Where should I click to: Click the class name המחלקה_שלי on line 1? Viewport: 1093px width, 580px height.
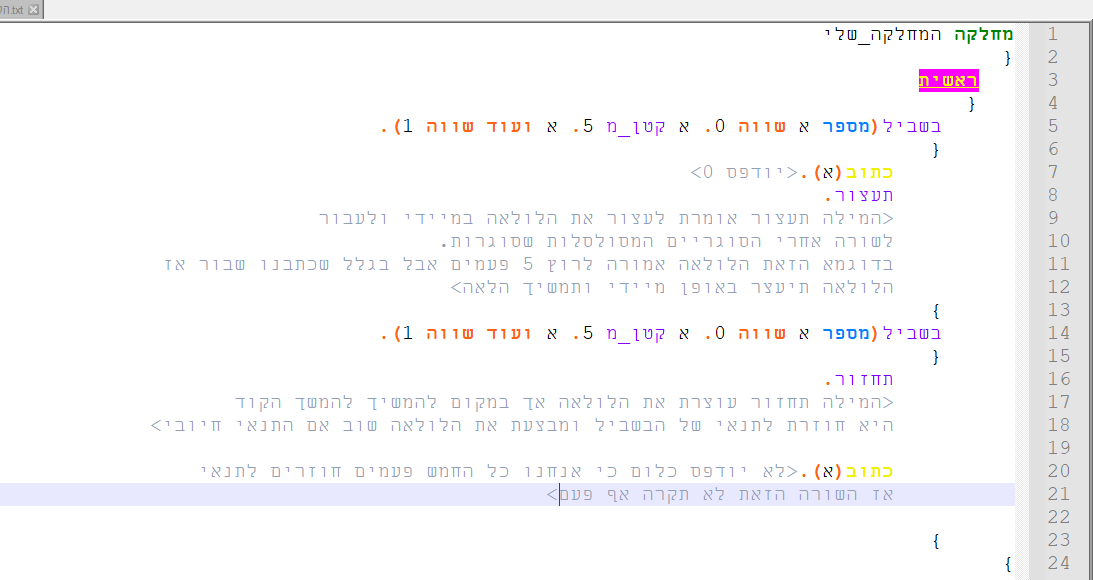[882, 34]
